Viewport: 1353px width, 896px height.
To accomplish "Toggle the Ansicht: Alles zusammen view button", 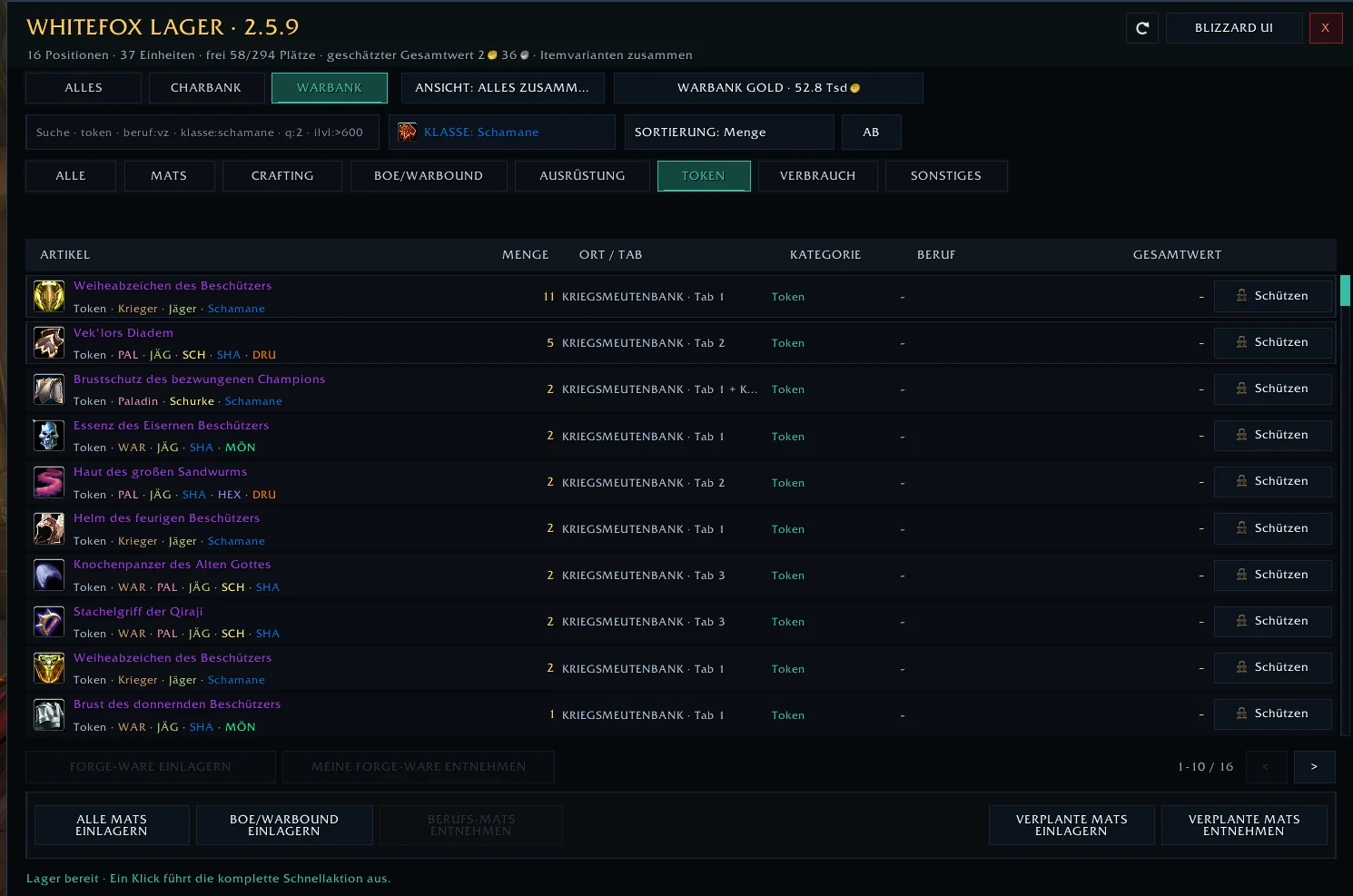I will (x=502, y=88).
